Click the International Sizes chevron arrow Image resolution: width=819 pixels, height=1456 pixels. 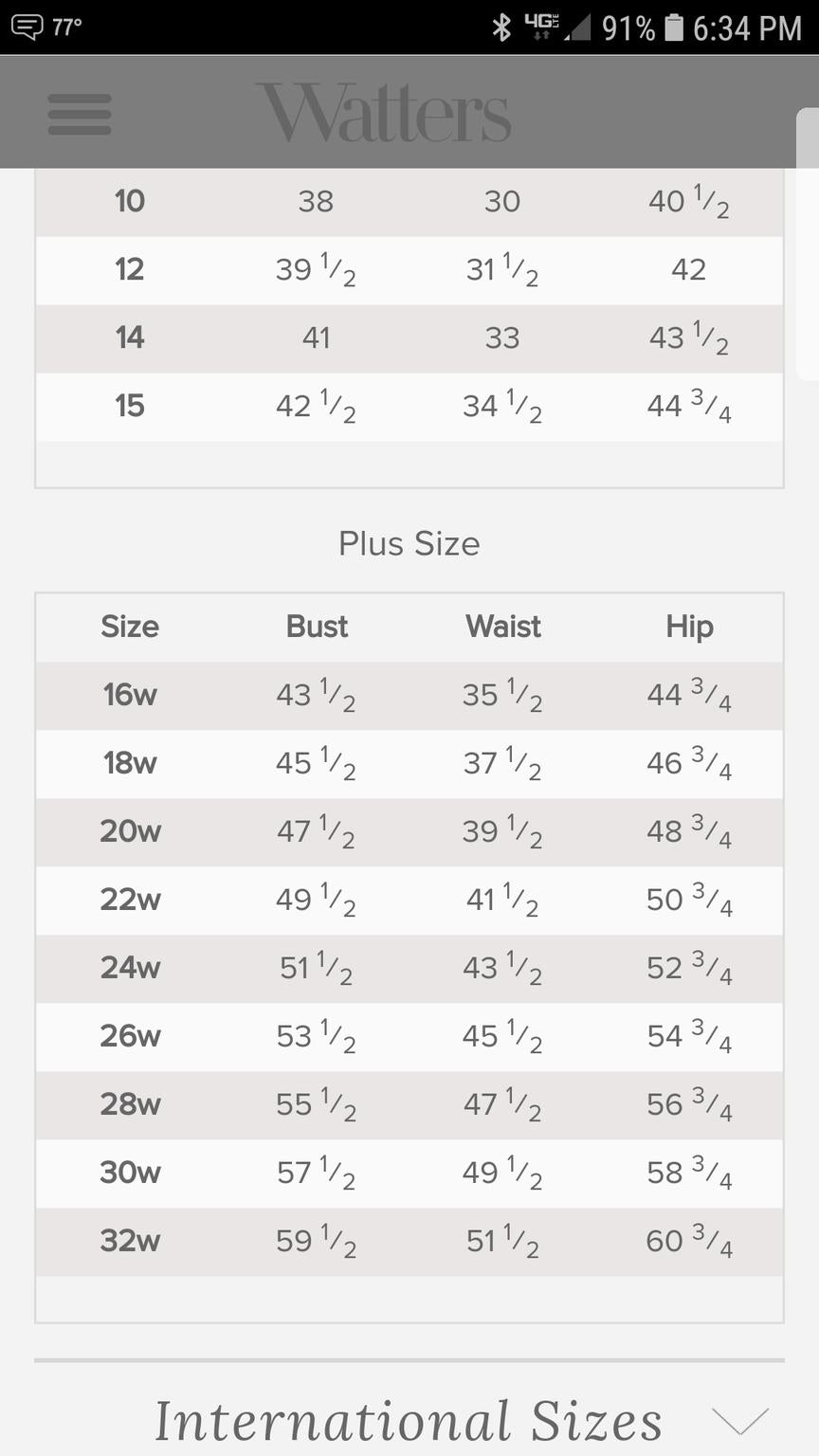[739, 1421]
